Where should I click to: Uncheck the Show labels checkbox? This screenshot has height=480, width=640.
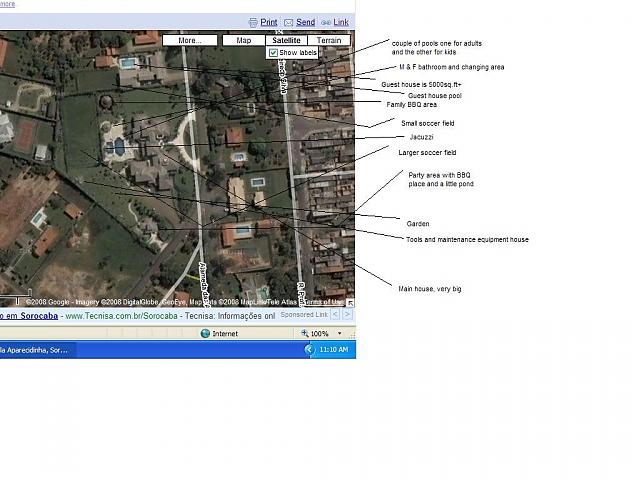coord(273,53)
